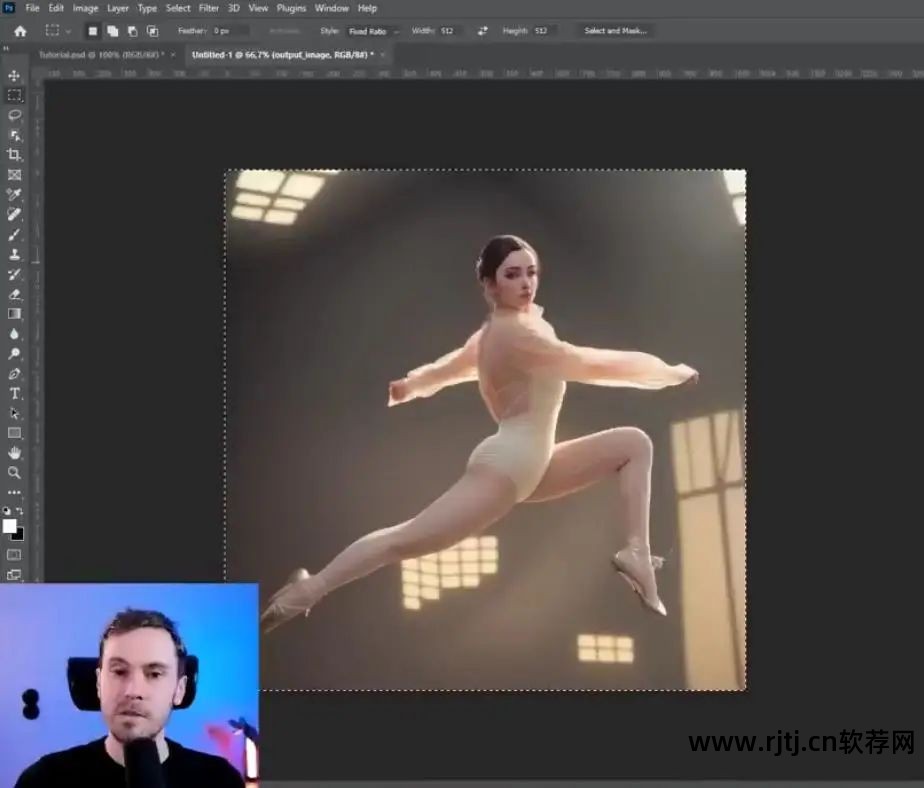Image resolution: width=924 pixels, height=788 pixels.
Task: Select the Hand tool
Action: point(14,453)
